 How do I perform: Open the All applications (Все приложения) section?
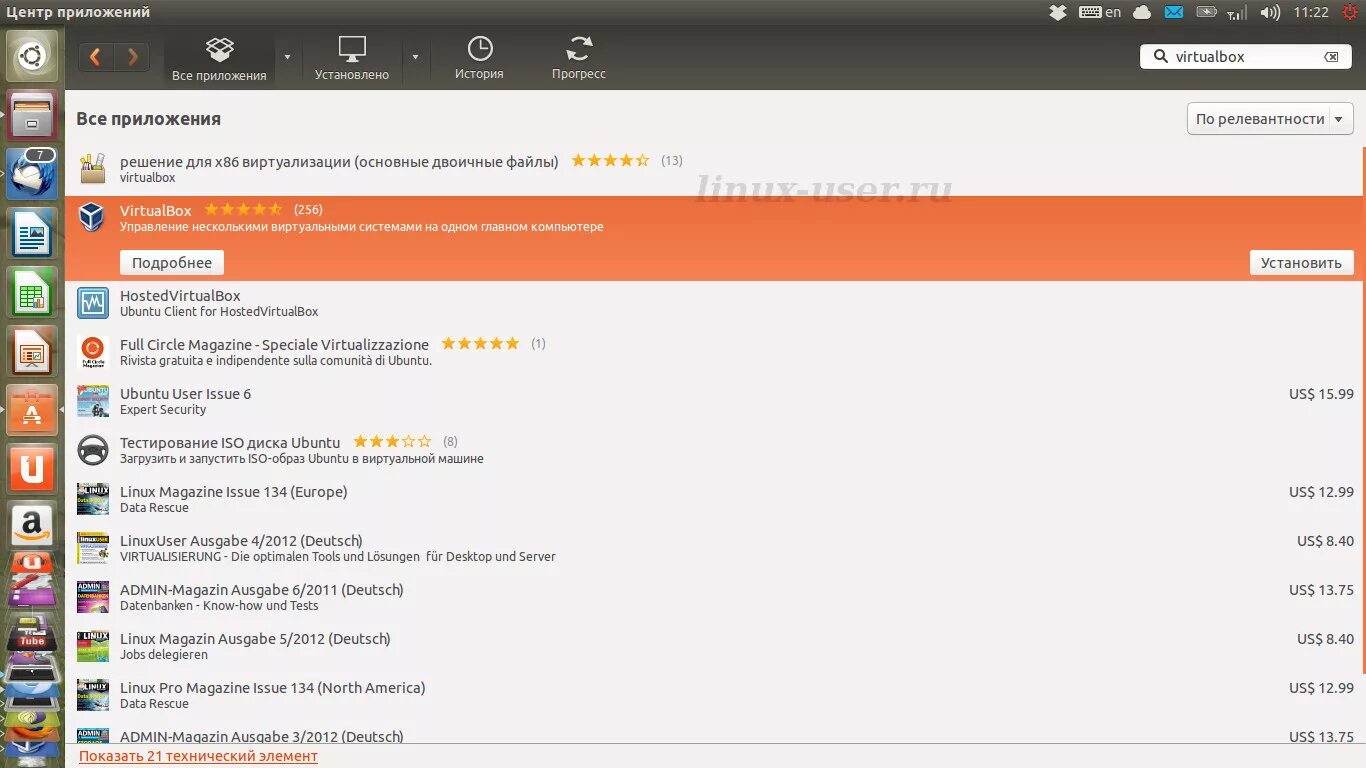[219, 59]
